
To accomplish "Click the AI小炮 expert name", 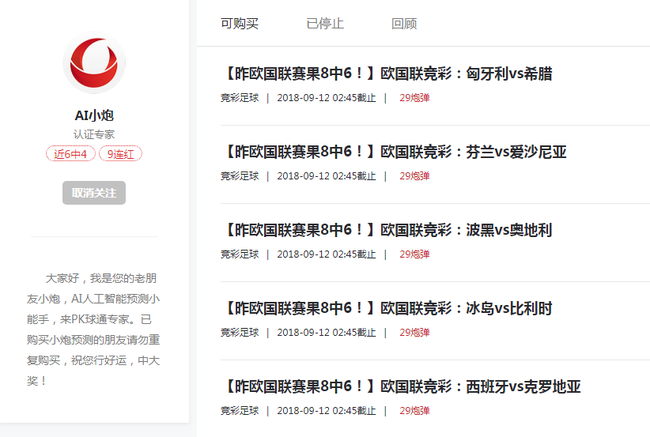I will click(x=94, y=115).
